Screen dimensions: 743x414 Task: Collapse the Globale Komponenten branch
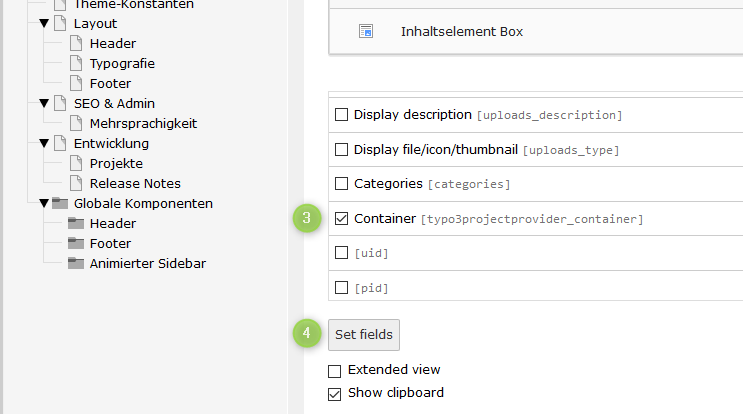click(x=44, y=203)
